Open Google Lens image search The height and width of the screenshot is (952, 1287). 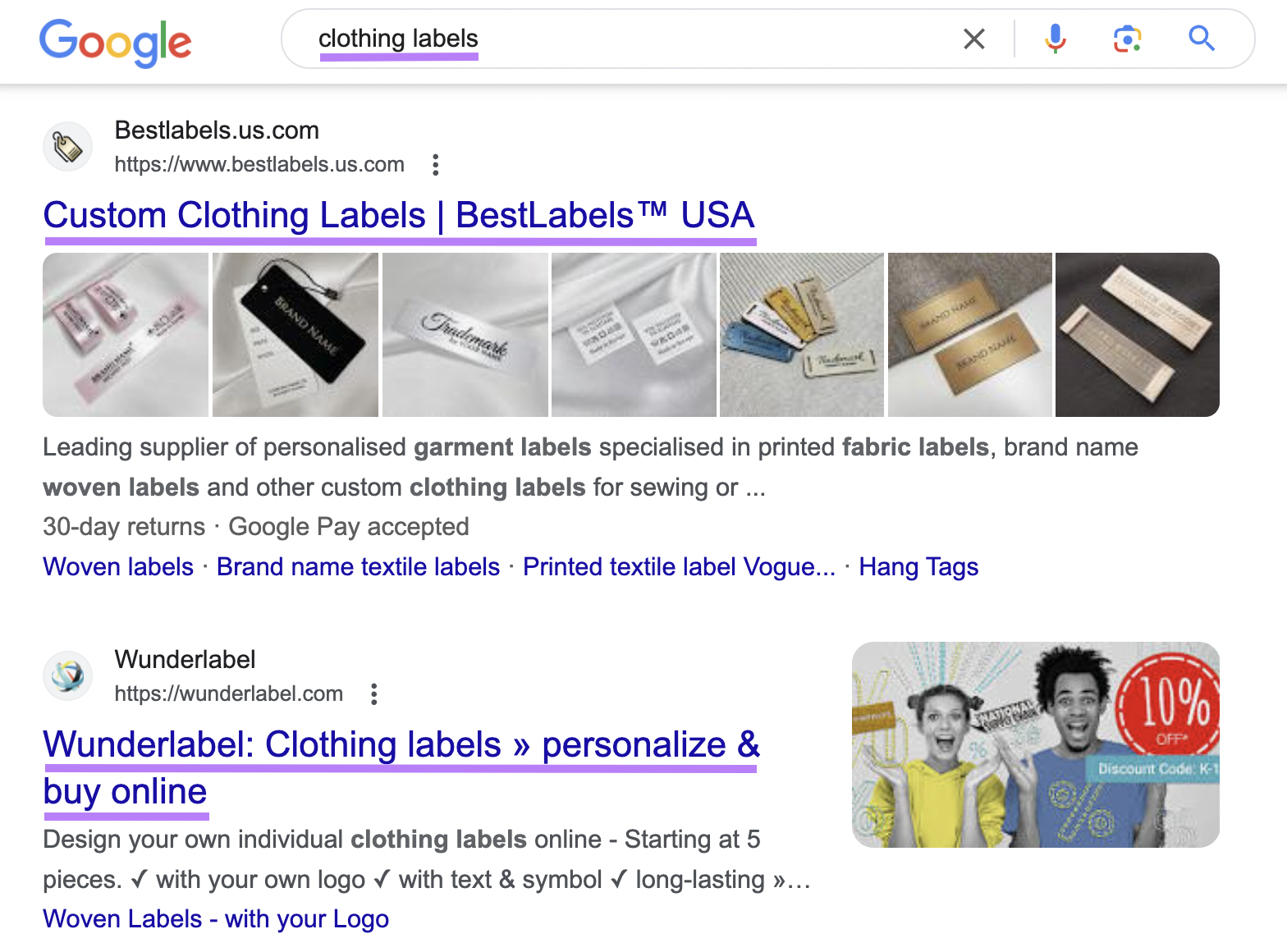point(1127,39)
